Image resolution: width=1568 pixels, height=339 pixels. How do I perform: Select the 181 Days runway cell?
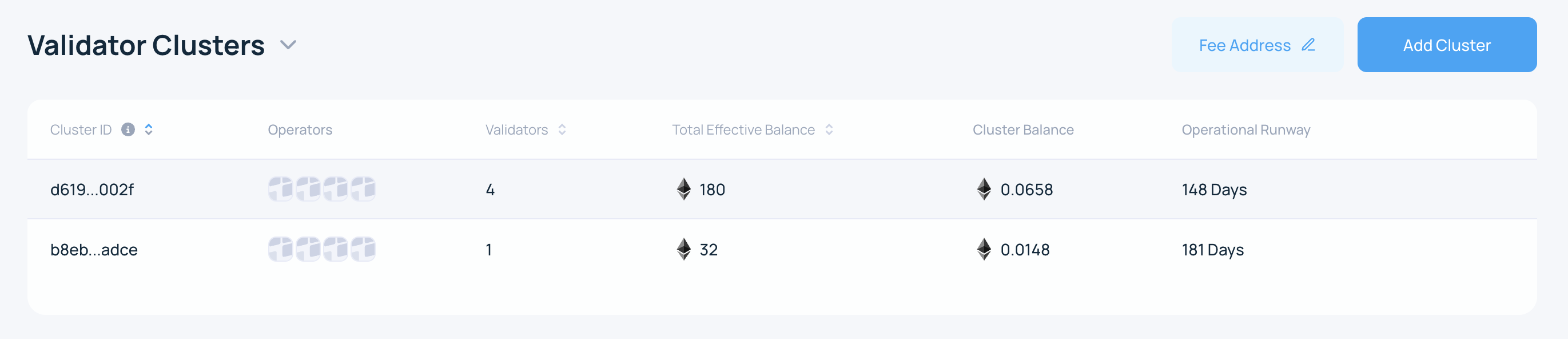pos(1212,250)
